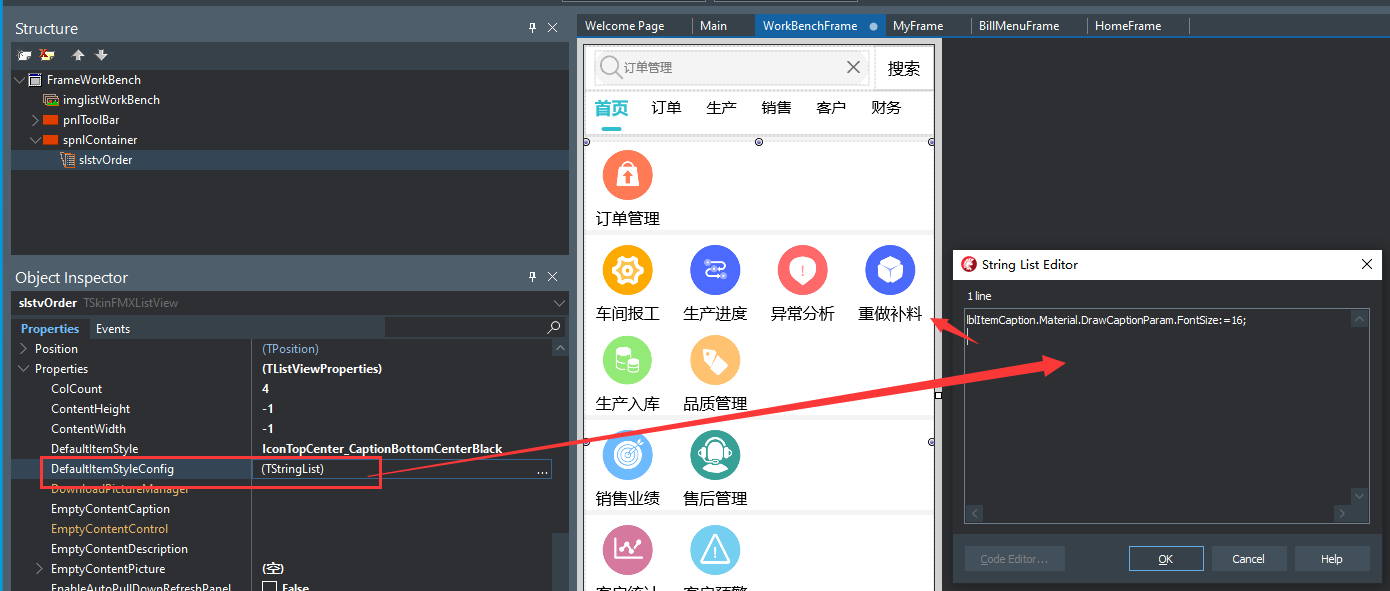Select the 首页 tab in the designer
This screenshot has height=591, width=1390.
[x=611, y=108]
